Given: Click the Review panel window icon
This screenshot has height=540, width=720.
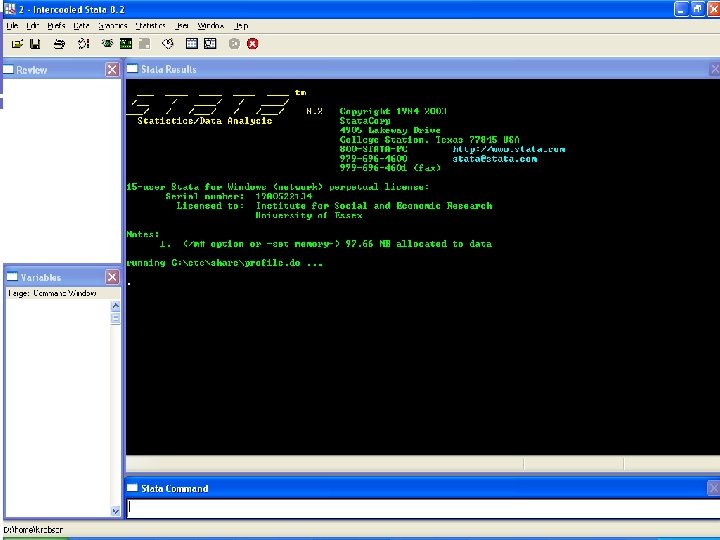Looking at the screenshot, I should point(8,69).
